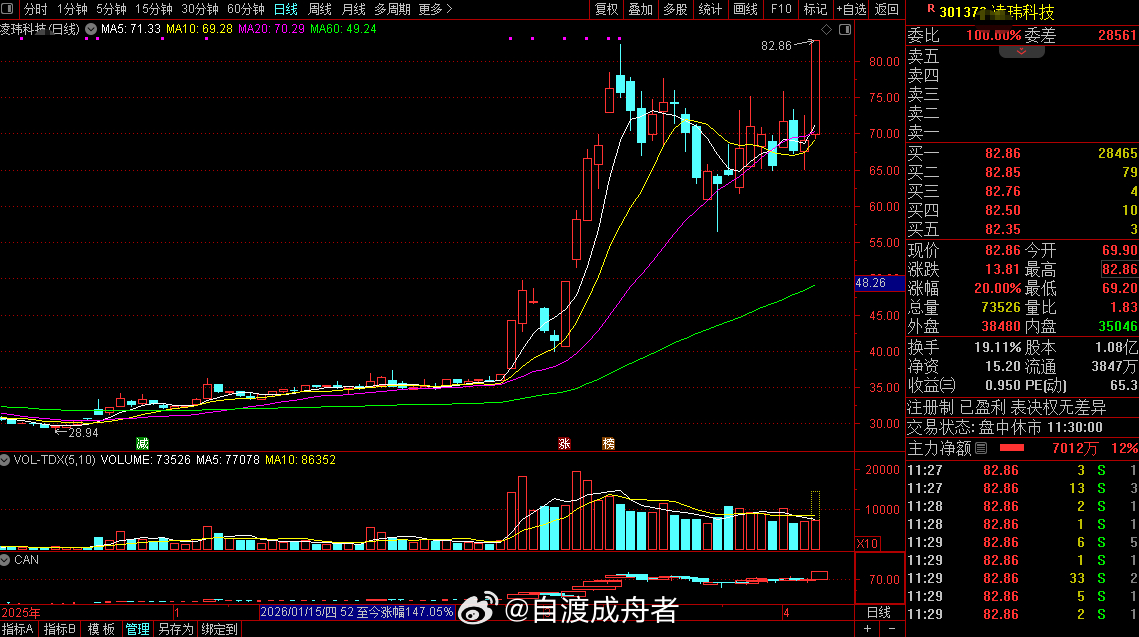Viewport: 1139px width, 637px height.
Task: Open the 多股 multi-stock view
Action: pos(676,9)
